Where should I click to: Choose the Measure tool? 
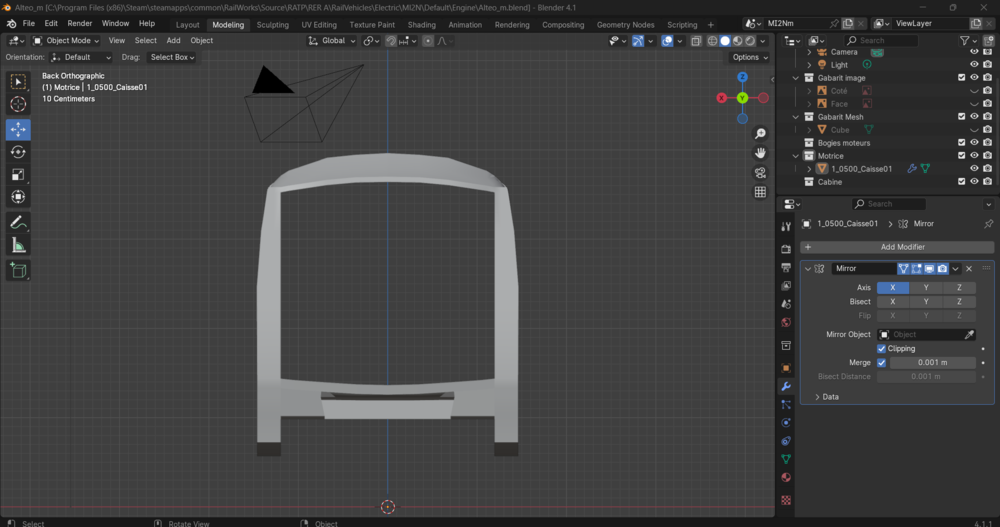[18, 246]
